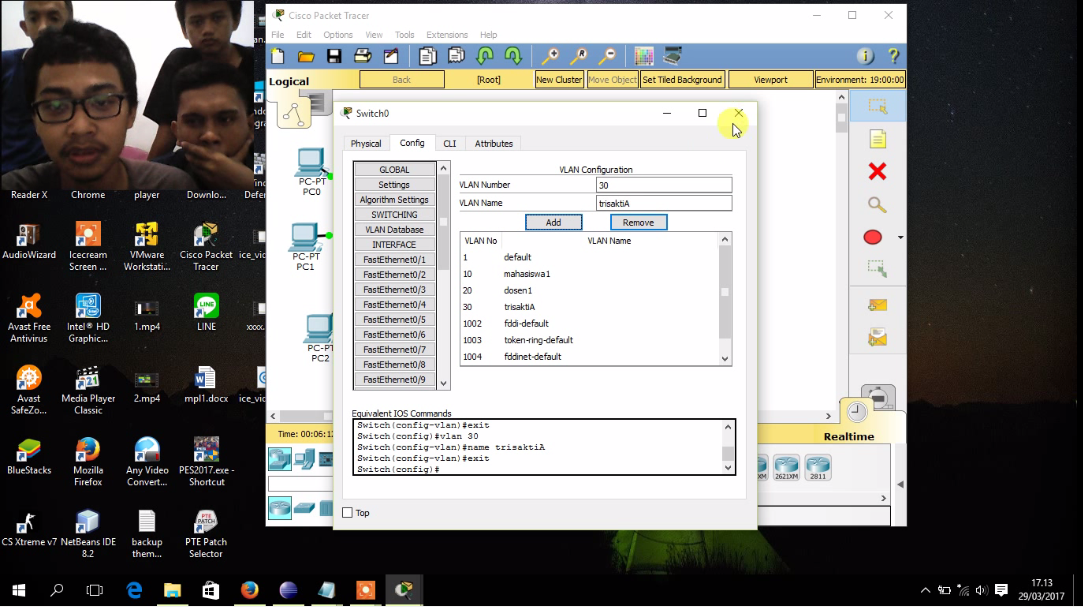Click the Undo green arrow icon
1083x607 pixels.
click(x=485, y=56)
